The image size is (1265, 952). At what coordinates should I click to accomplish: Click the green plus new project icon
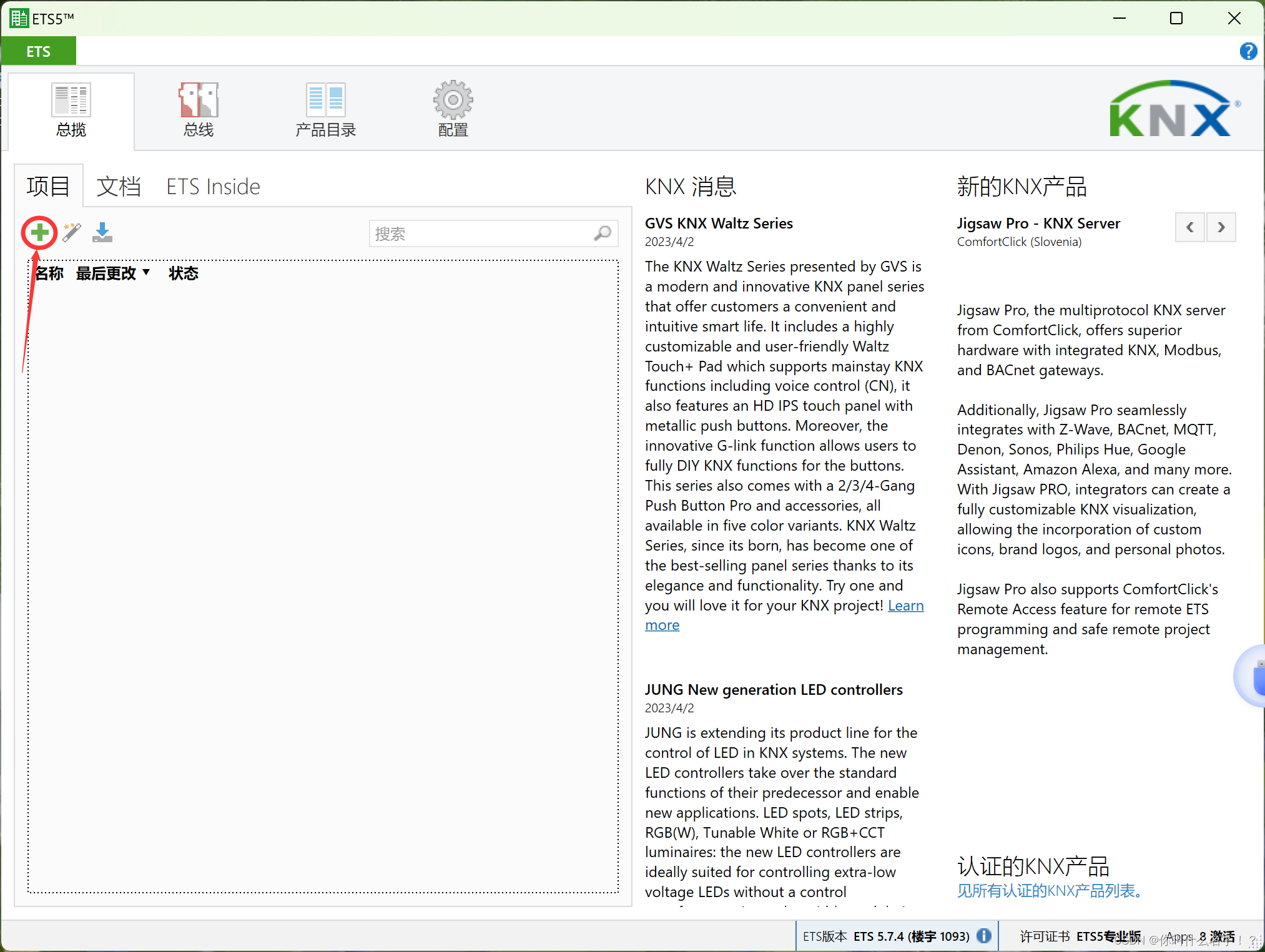39,233
